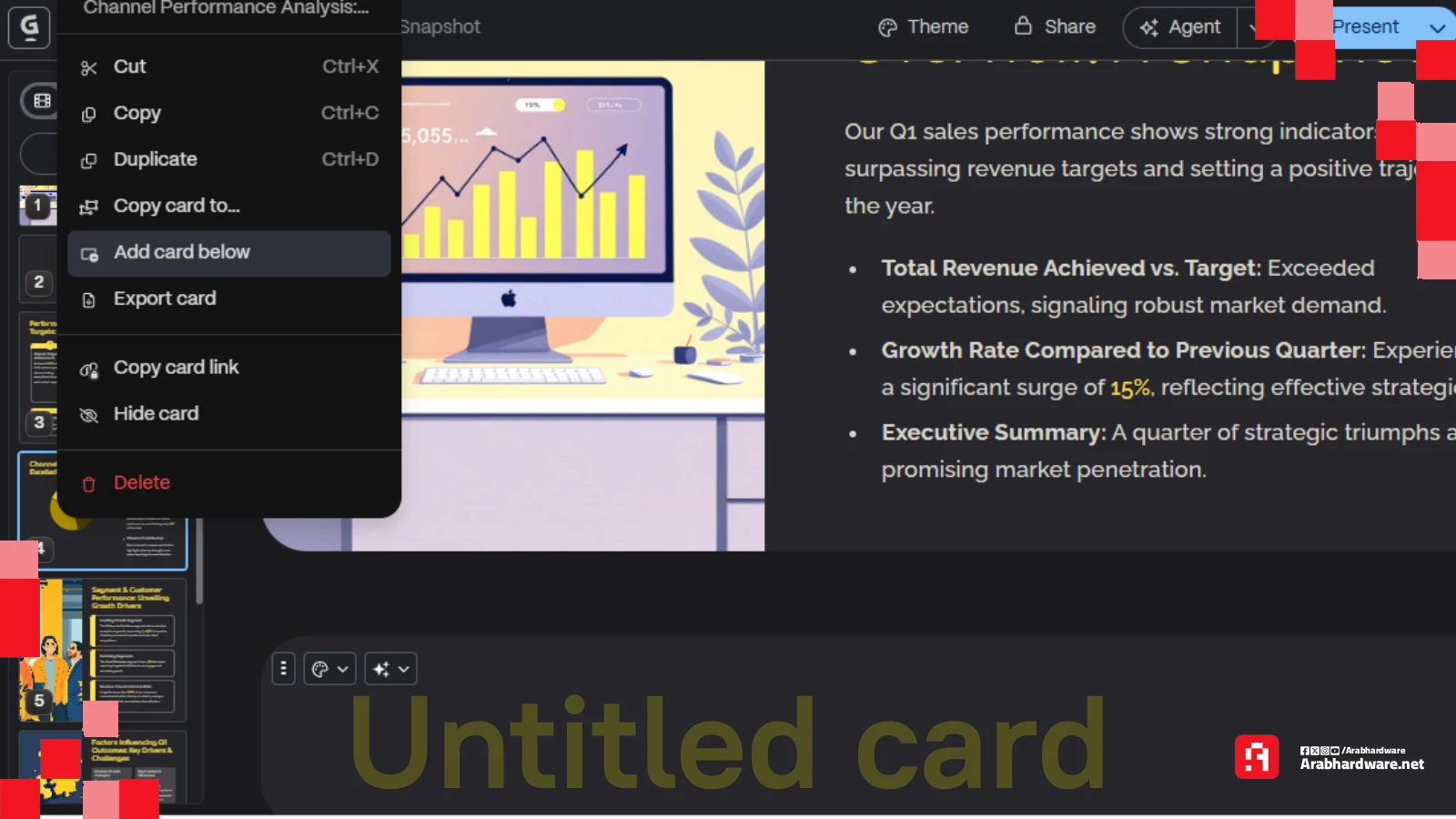Click the Share button
Viewport: 1456px width, 819px height.
(x=1056, y=27)
